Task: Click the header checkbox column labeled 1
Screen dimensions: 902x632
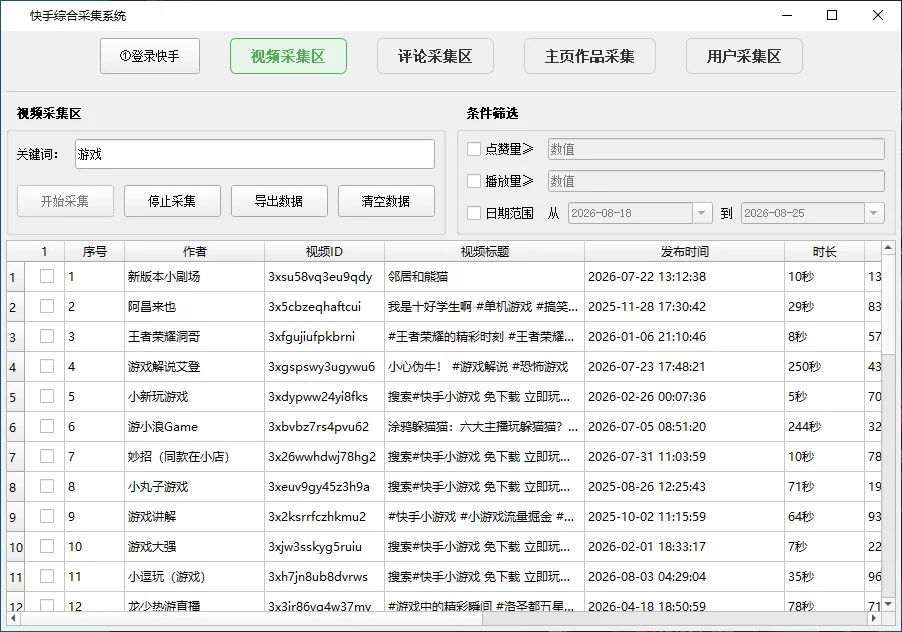Action: pyautogui.click(x=44, y=251)
